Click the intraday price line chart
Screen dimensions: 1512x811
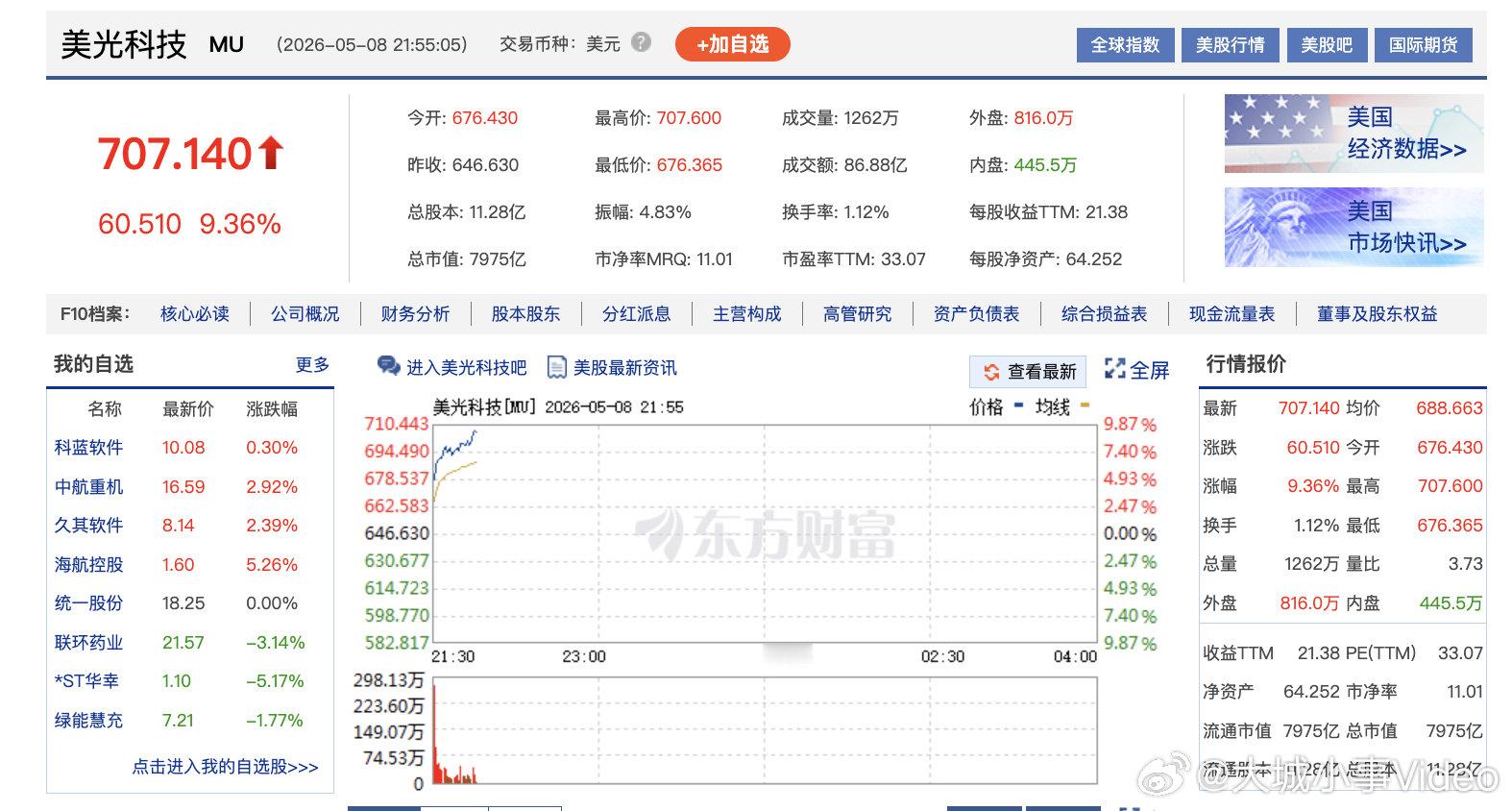tap(765, 533)
